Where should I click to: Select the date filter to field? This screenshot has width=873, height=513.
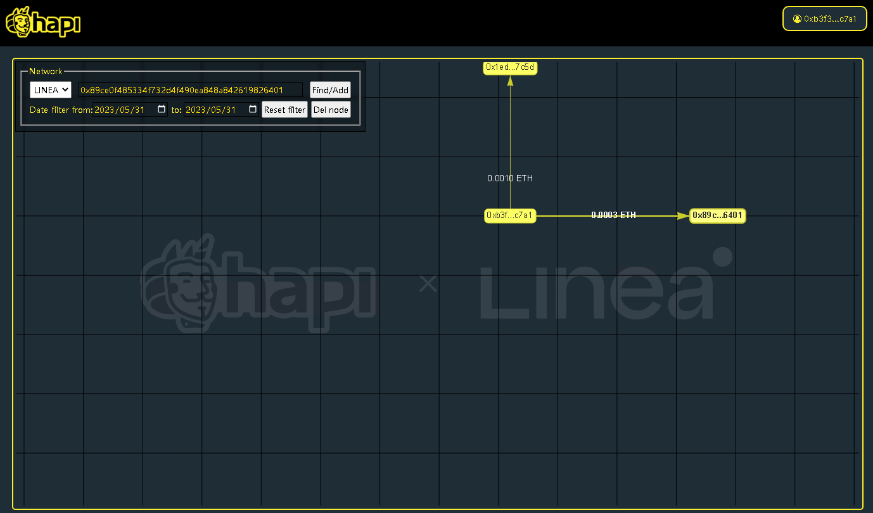point(221,110)
